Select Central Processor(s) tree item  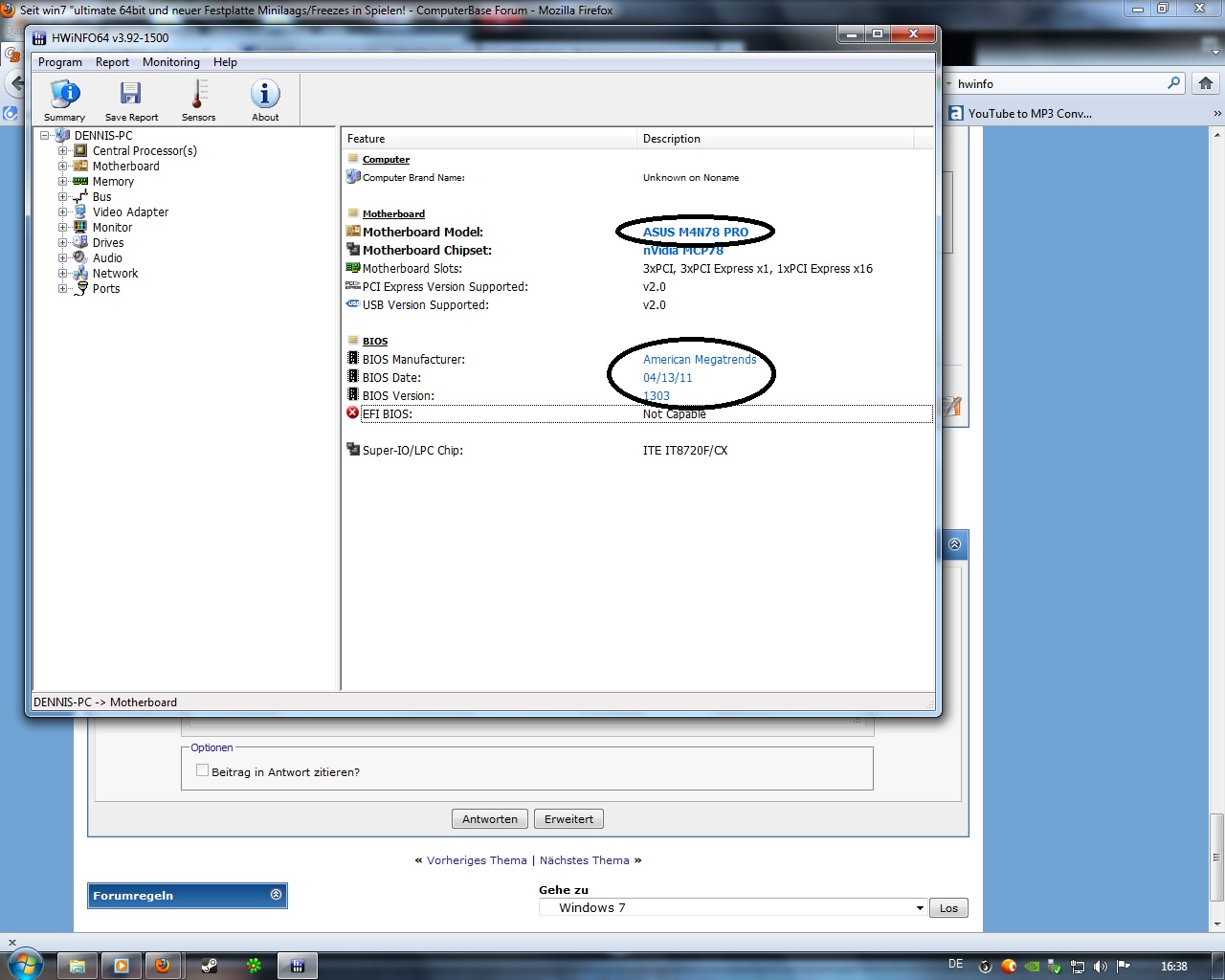[x=145, y=151]
